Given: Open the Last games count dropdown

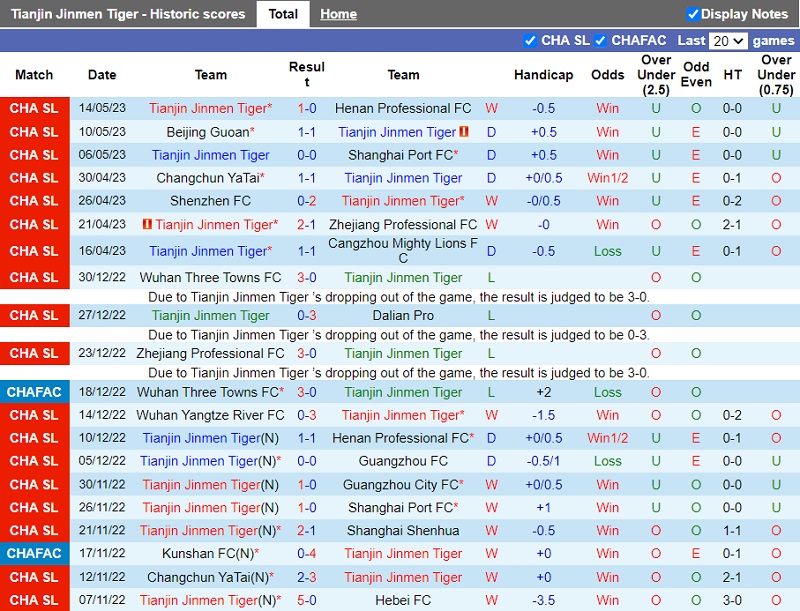Looking at the screenshot, I should (727, 41).
